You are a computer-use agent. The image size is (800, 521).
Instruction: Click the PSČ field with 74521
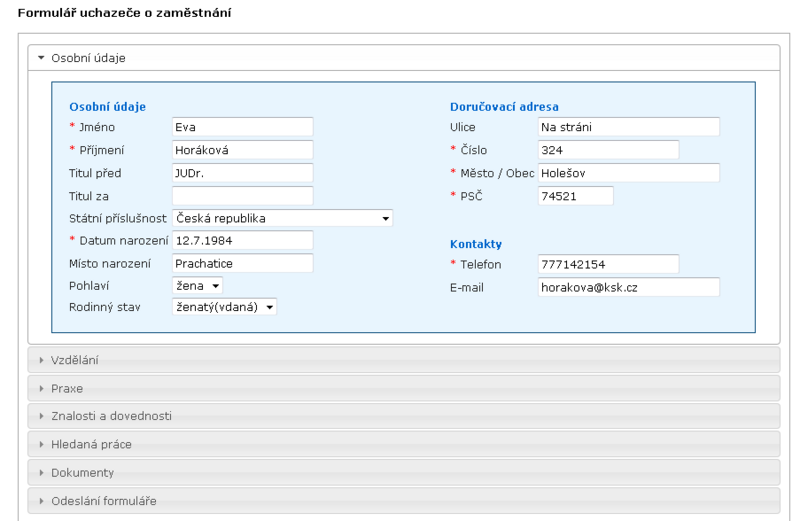coord(576,196)
